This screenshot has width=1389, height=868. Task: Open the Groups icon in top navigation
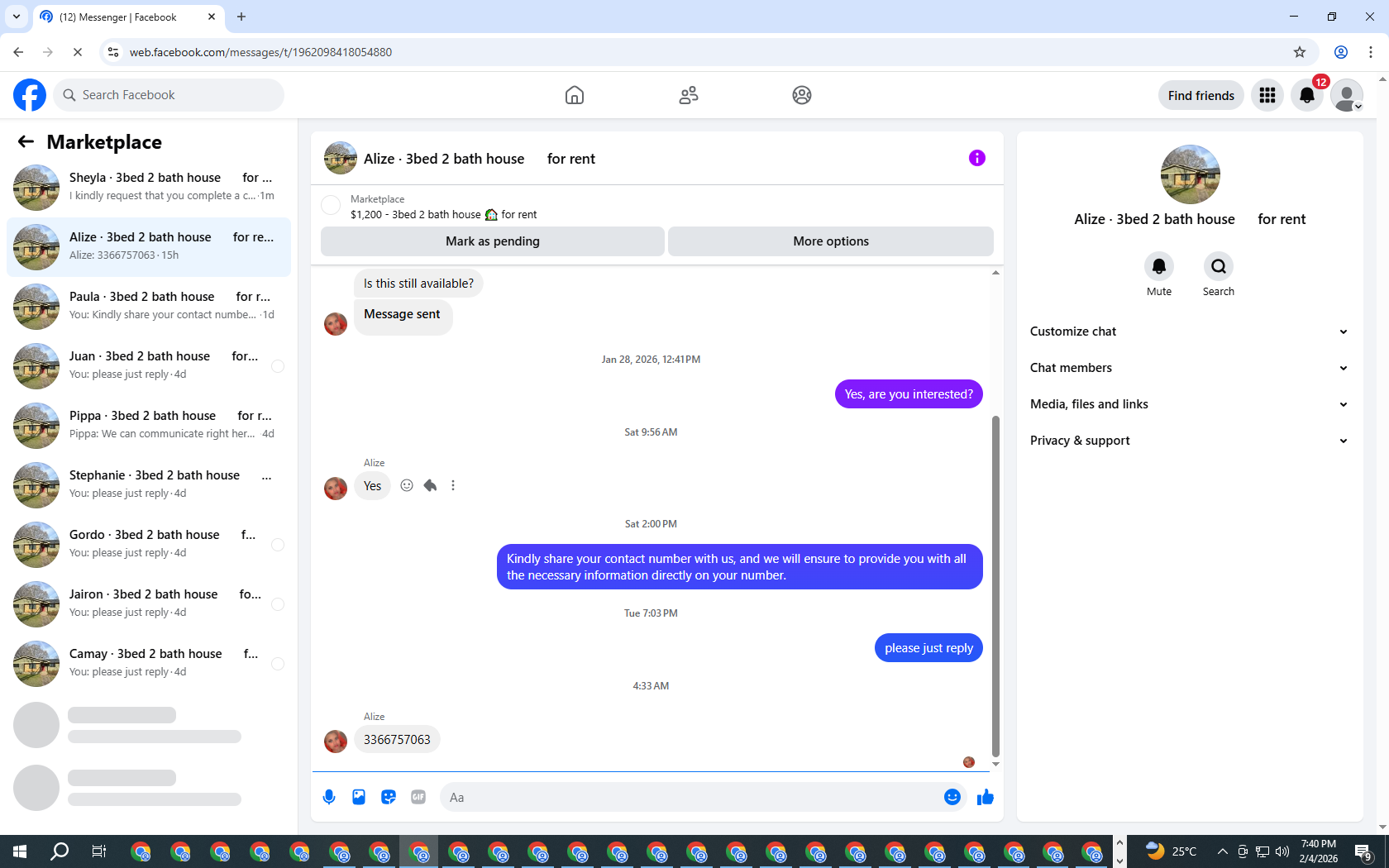[x=802, y=95]
